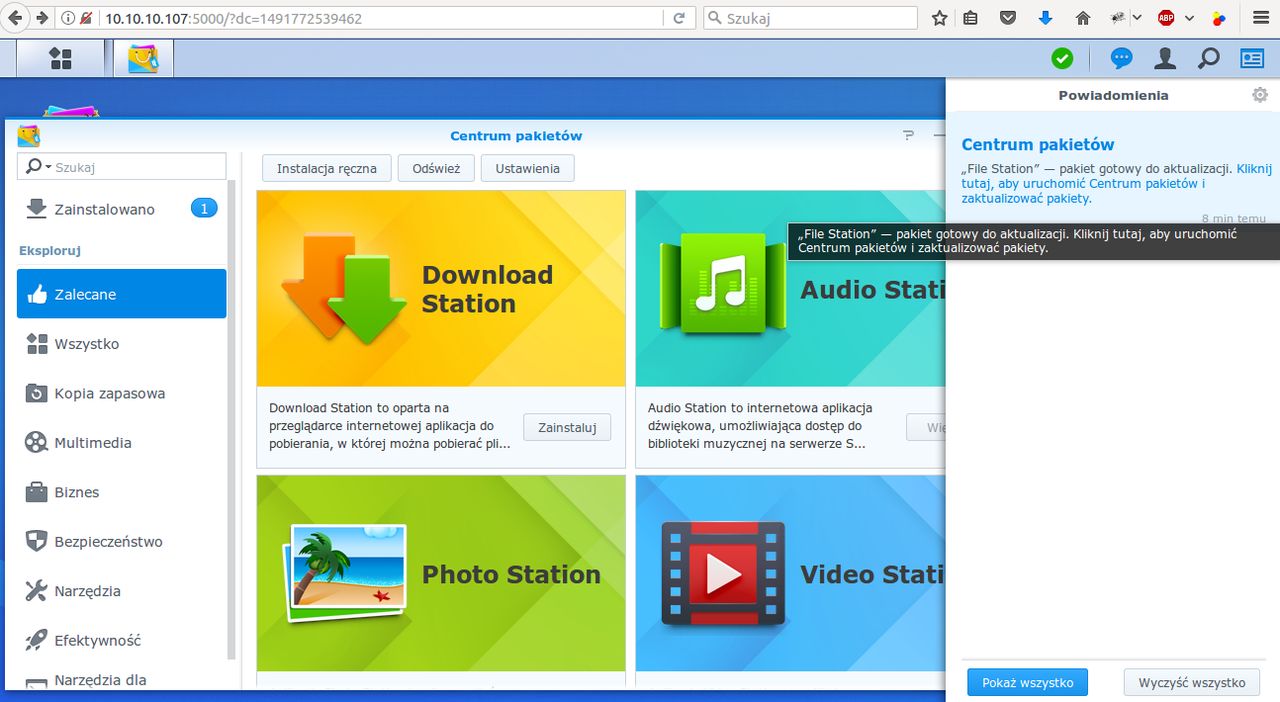This screenshot has width=1280, height=702.
Task: Click the category sidebar scrollbar
Action: [x=232, y=420]
